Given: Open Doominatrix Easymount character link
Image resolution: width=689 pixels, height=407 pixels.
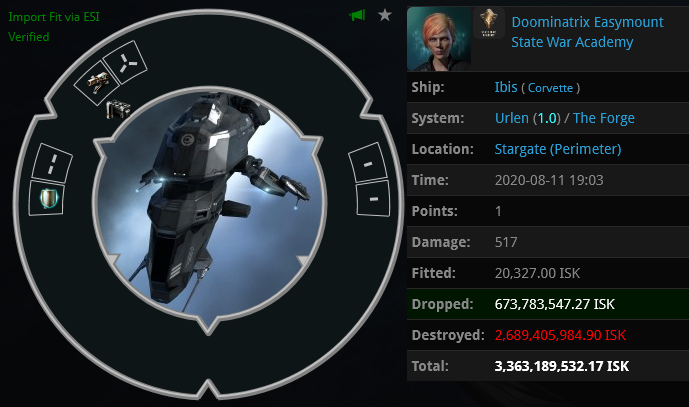Looking at the screenshot, I should click(587, 22).
